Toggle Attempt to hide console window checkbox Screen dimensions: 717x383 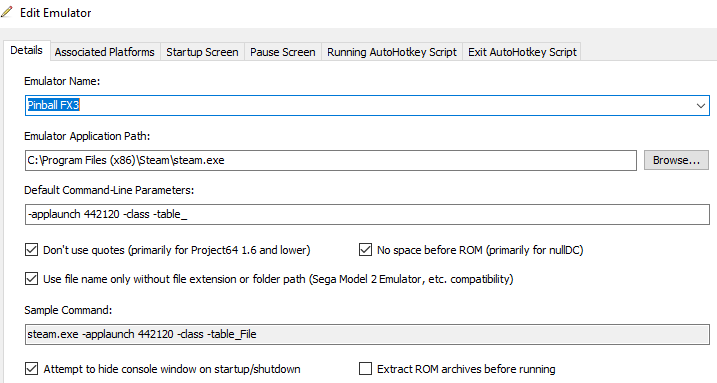click(32, 369)
